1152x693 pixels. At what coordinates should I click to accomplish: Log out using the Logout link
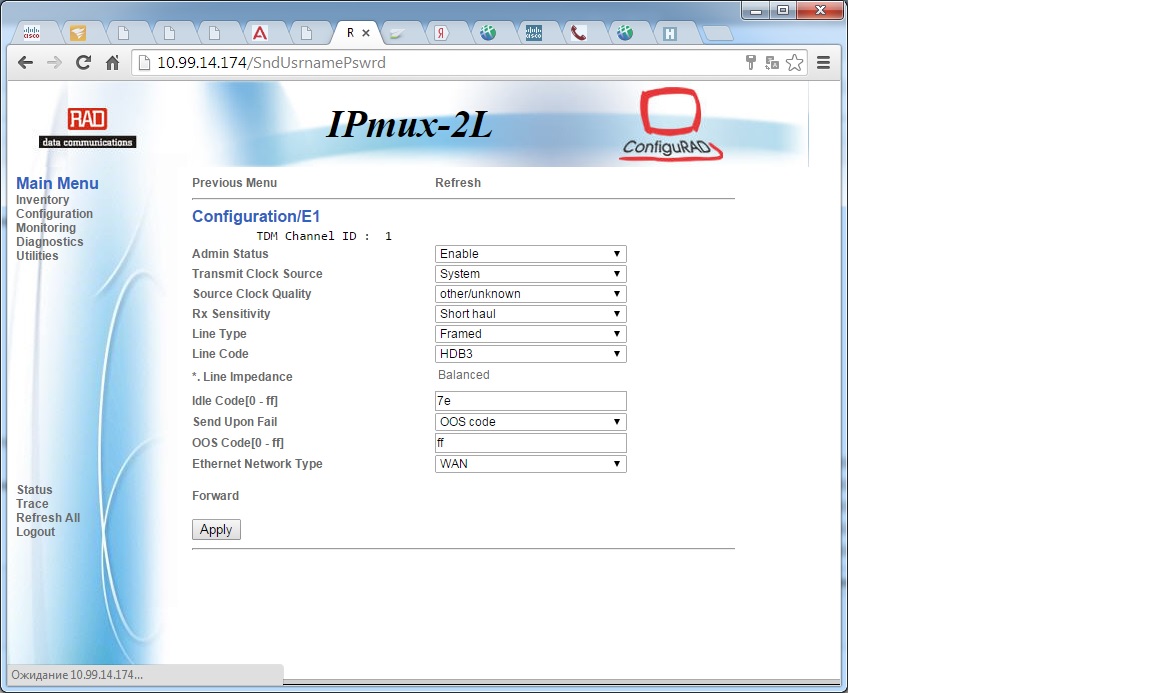pyautogui.click(x=35, y=531)
